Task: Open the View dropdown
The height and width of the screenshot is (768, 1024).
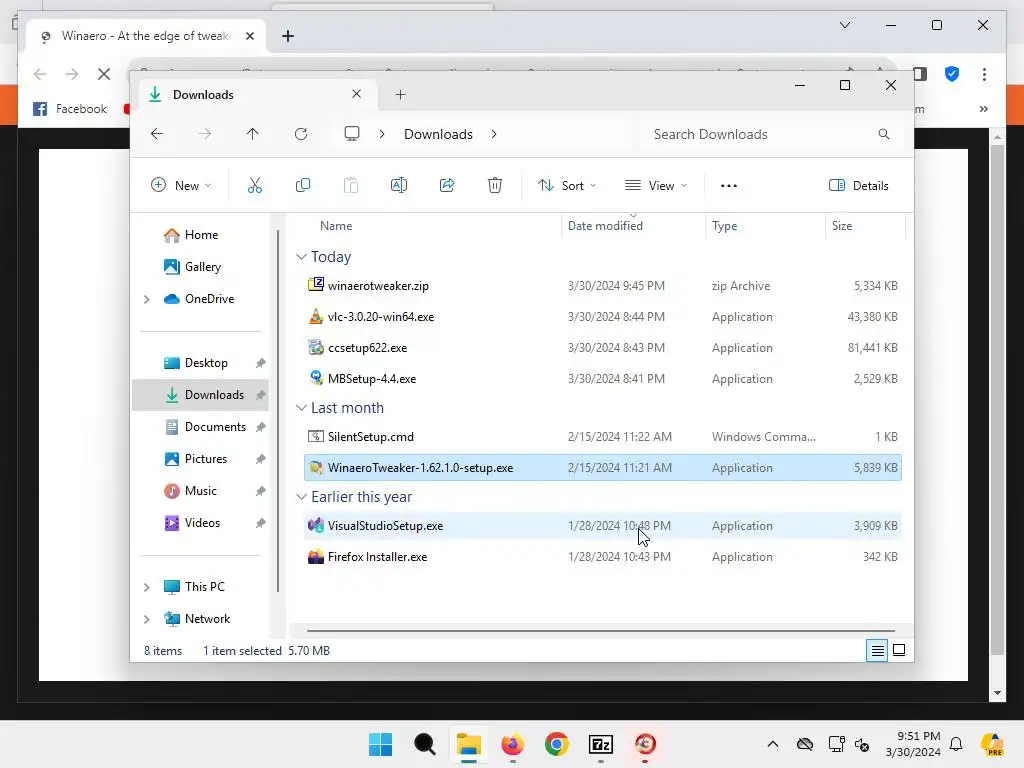Action: 656,185
